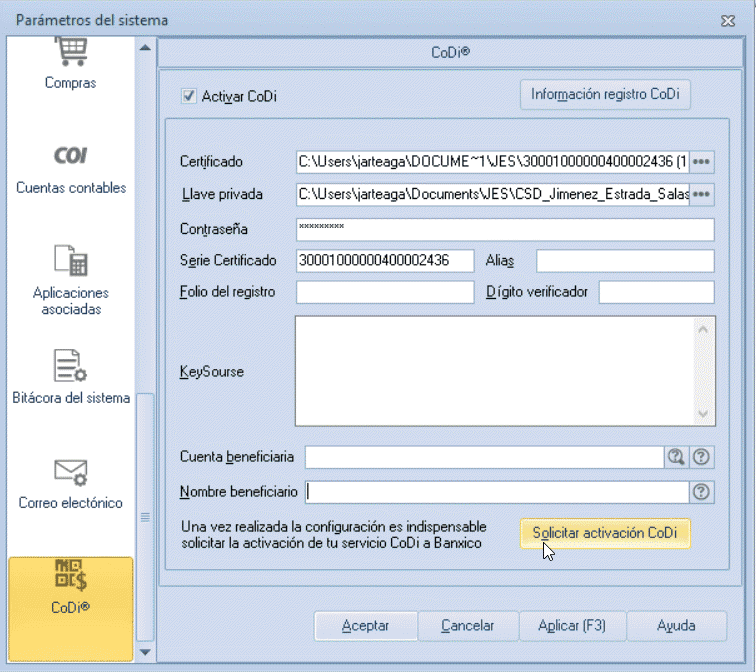Screen dimensions: 756x672
Task: Click KeySourse area scroll down arrow
Action: click(x=703, y=414)
